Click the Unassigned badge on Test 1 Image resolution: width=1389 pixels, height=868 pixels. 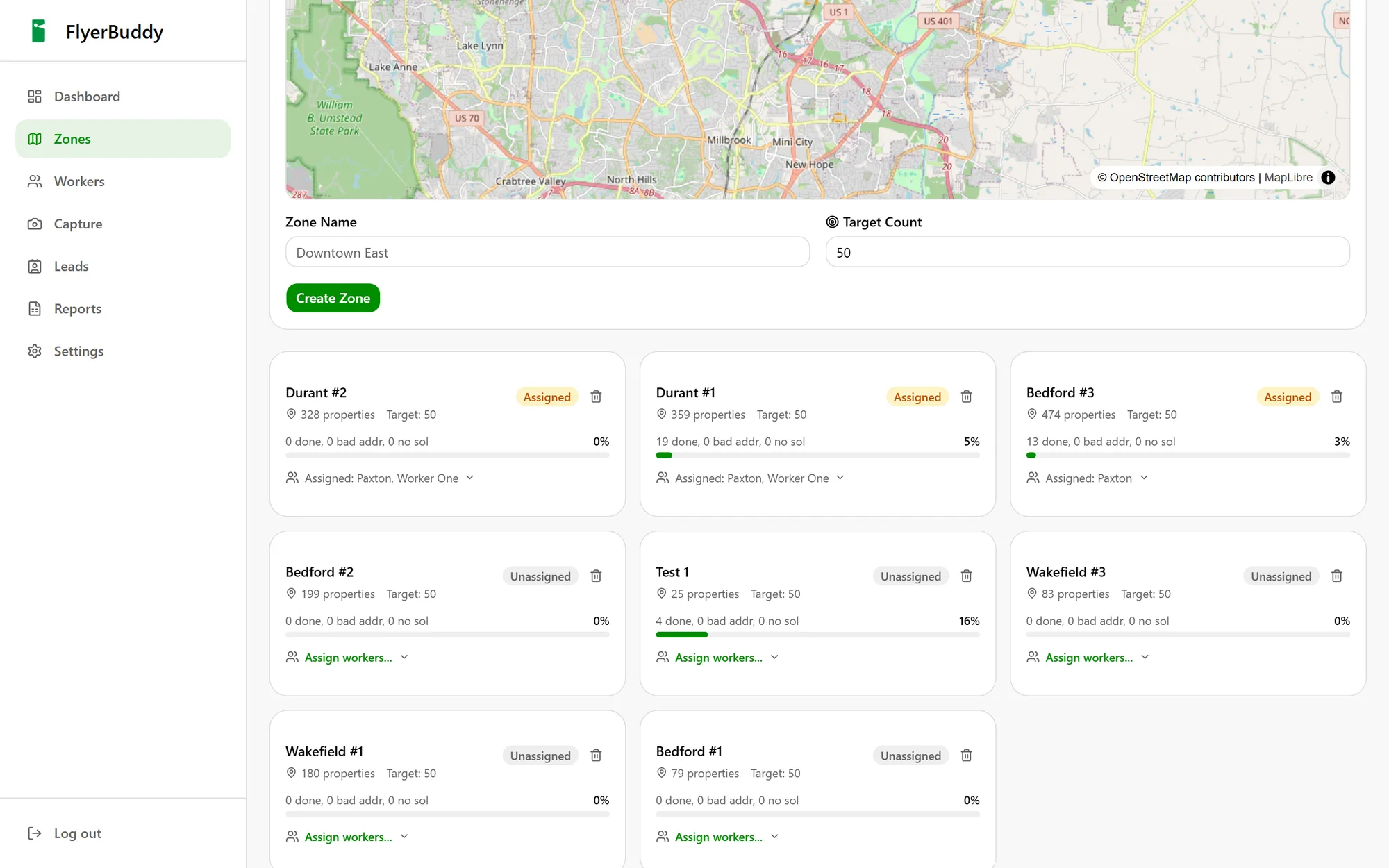point(910,576)
